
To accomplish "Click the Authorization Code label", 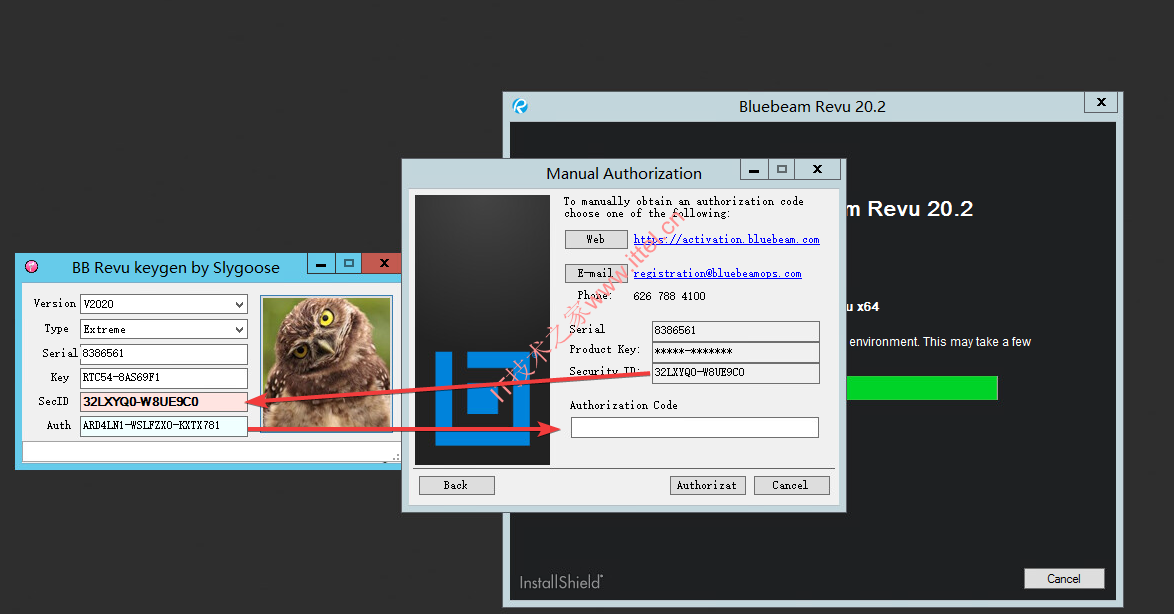I will tap(624, 405).
